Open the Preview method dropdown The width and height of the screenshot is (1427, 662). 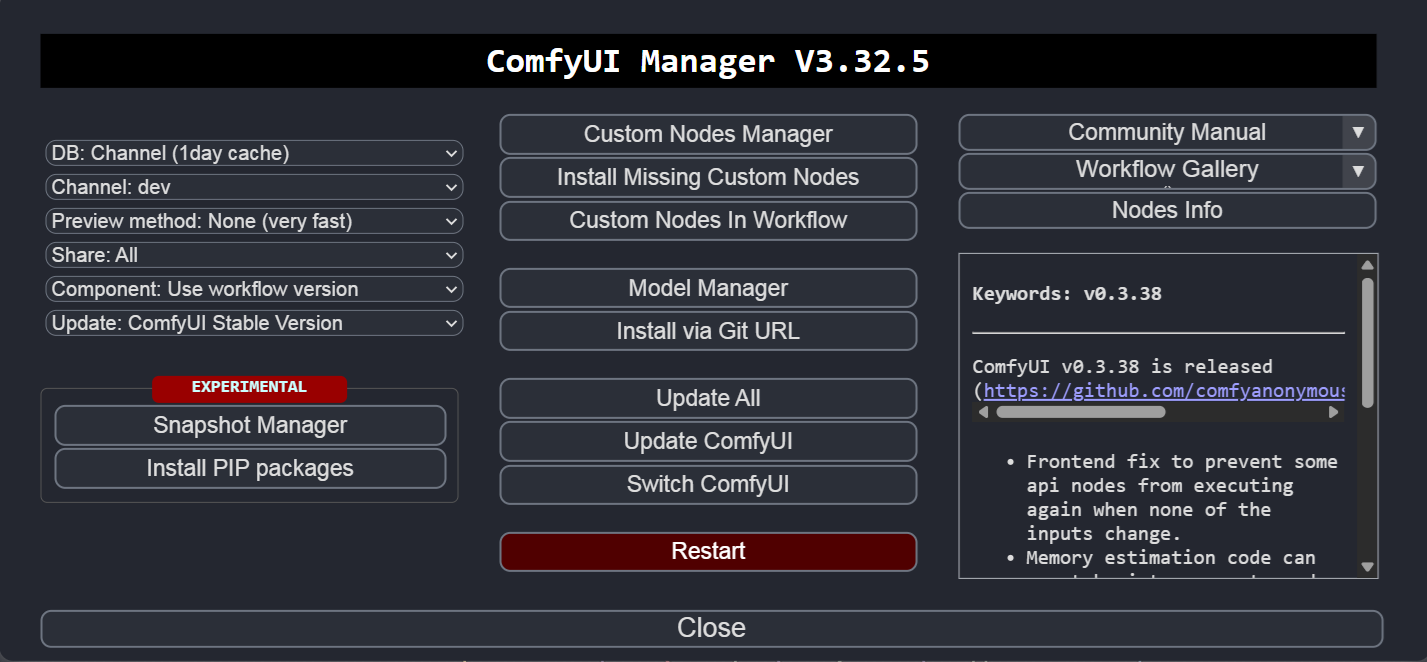pyautogui.click(x=254, y=221)
